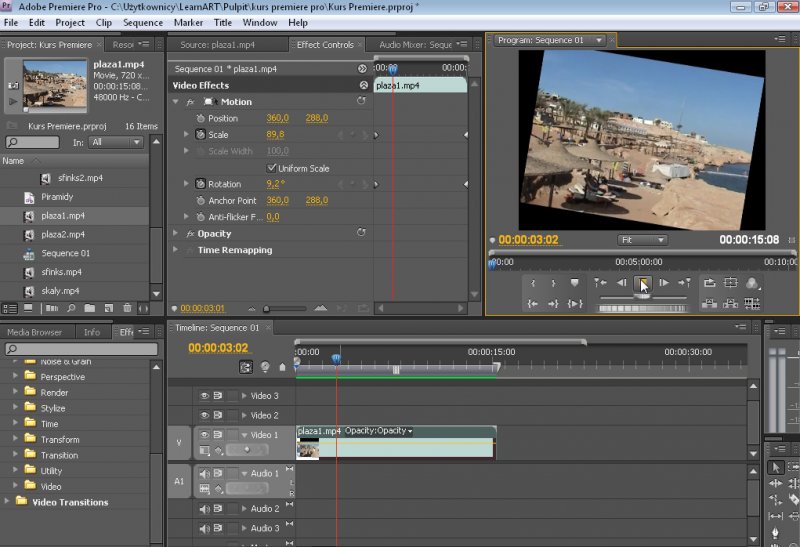This screenshot has height=547, width=800.
Task: Click the Go to In Point button
Action: [599, 283]
